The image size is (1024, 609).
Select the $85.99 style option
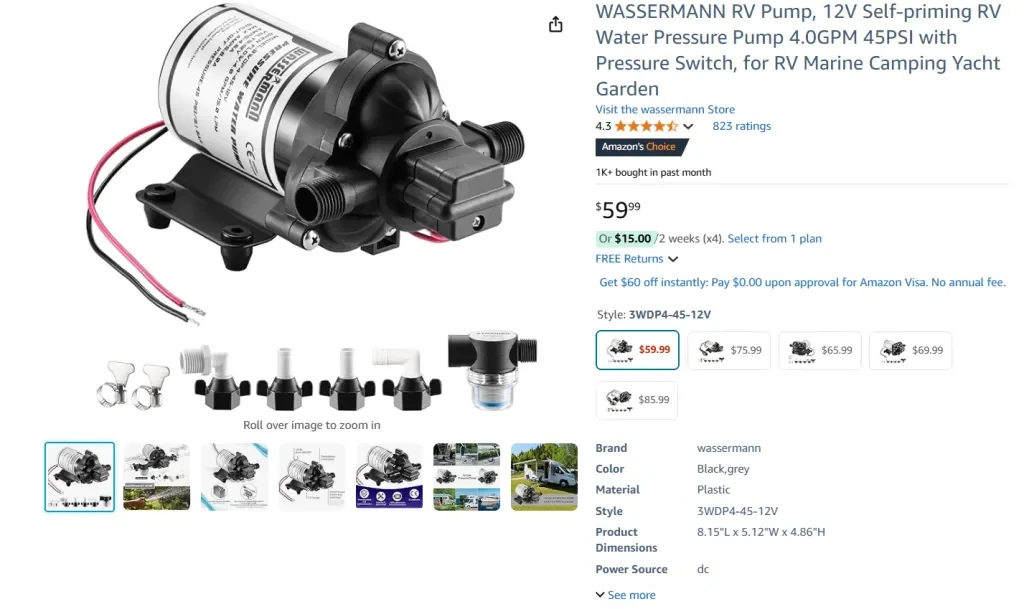click(x=637, y=399)
